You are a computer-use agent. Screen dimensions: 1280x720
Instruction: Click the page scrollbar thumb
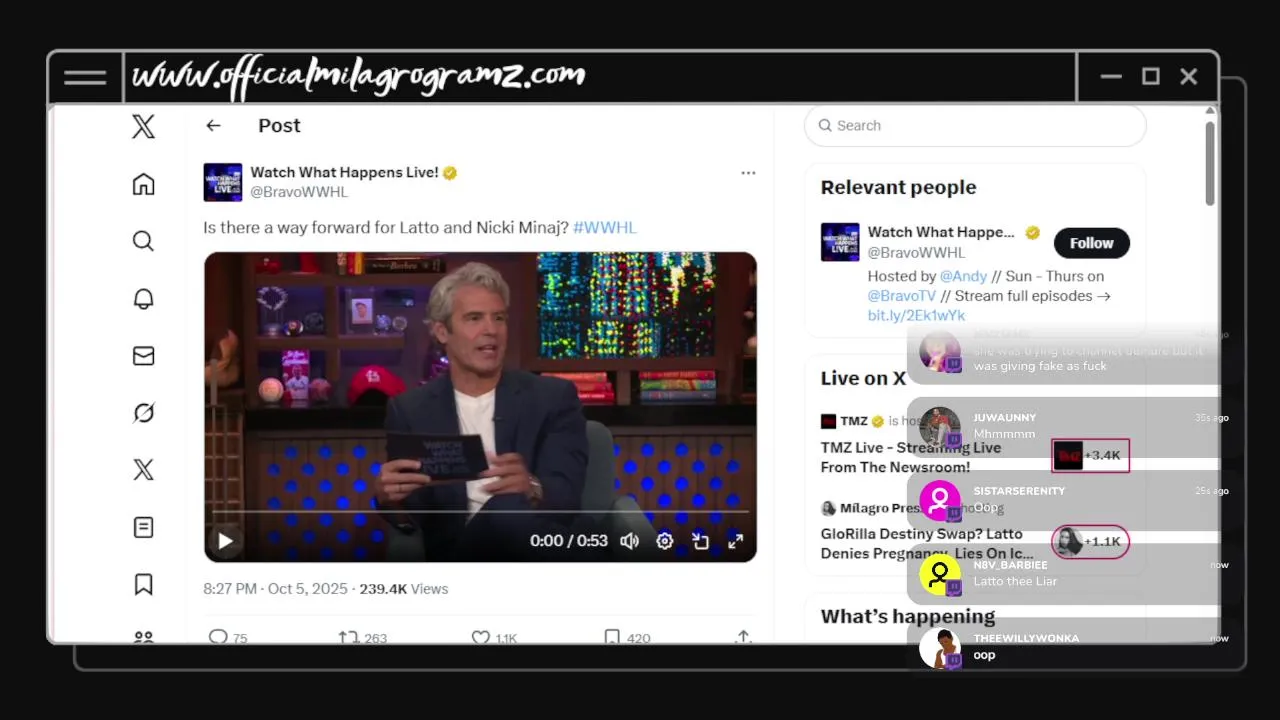coord(1210,163)
